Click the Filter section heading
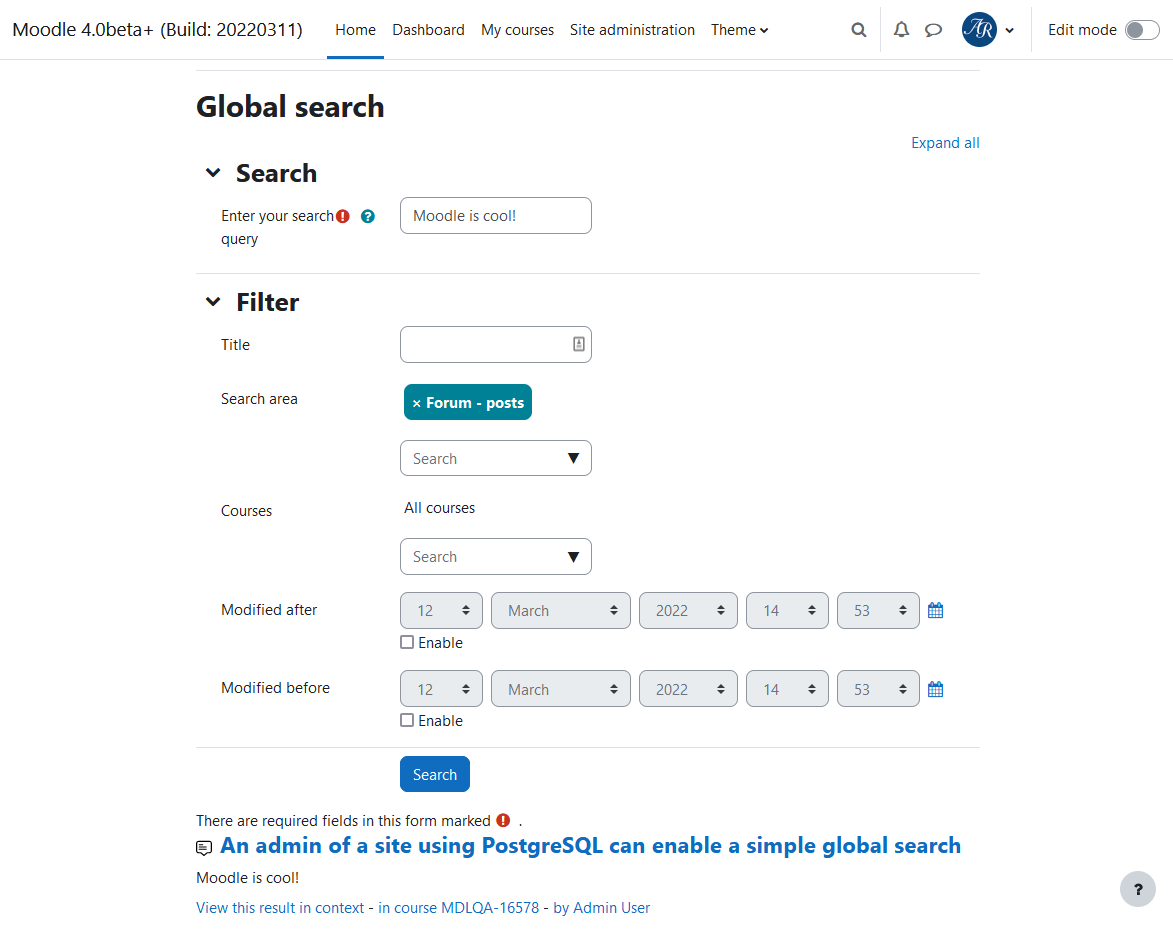The image size is (1173, 933). [267, 302]
